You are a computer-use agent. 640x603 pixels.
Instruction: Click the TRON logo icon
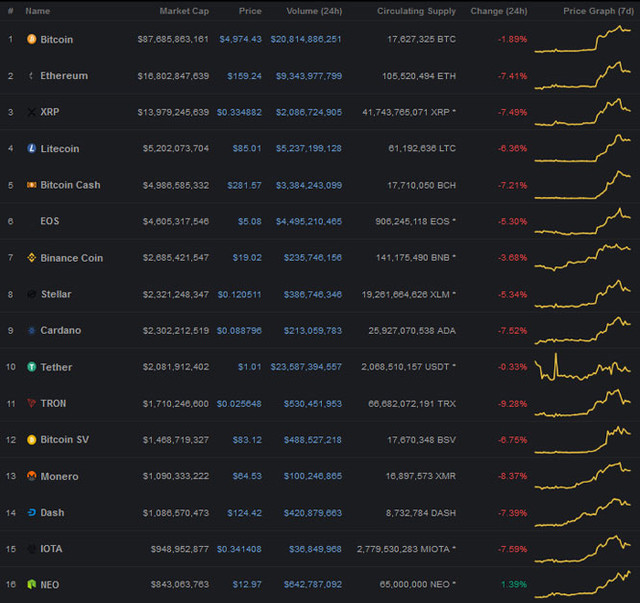pos(31,403)
